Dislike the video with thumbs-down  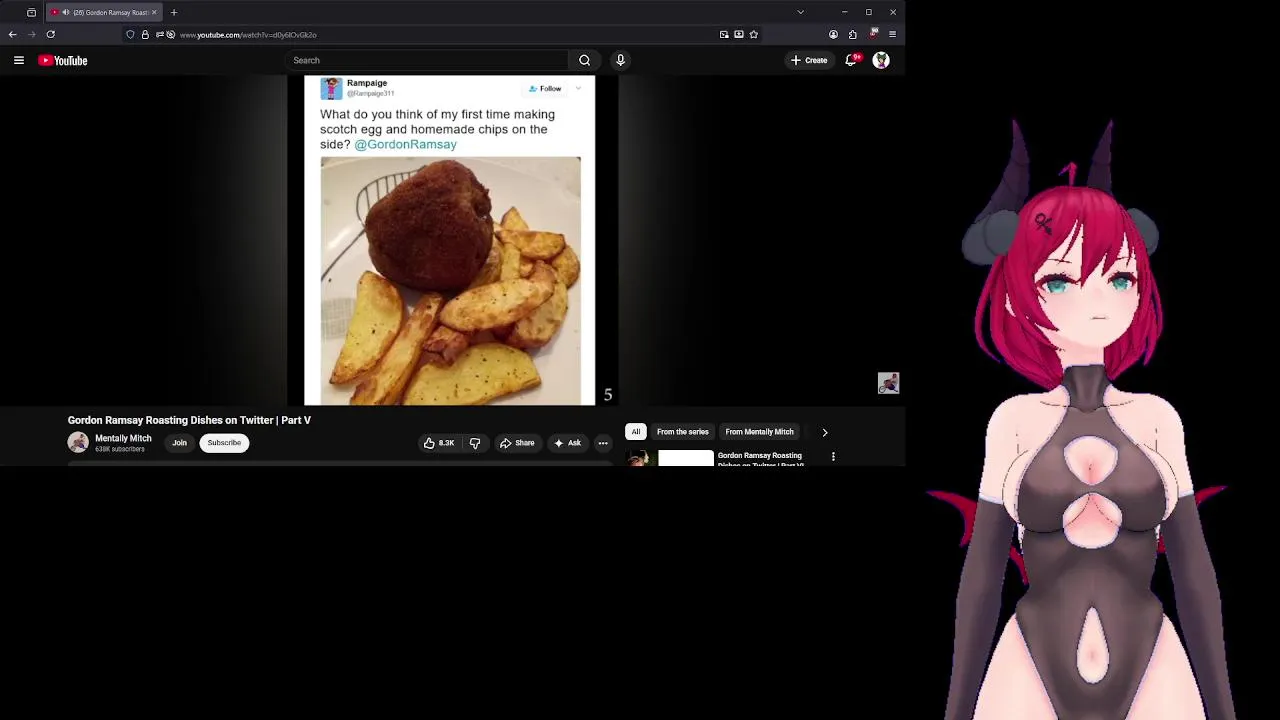(475, 443)
